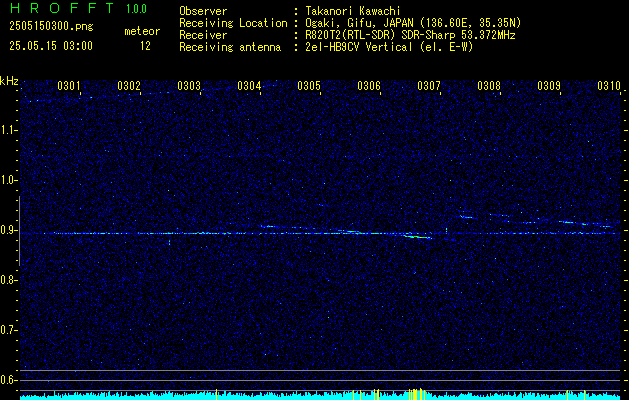Screen dimensions: 629x400
Task: Click the 0307 time marker
Action: coord(429,86)
